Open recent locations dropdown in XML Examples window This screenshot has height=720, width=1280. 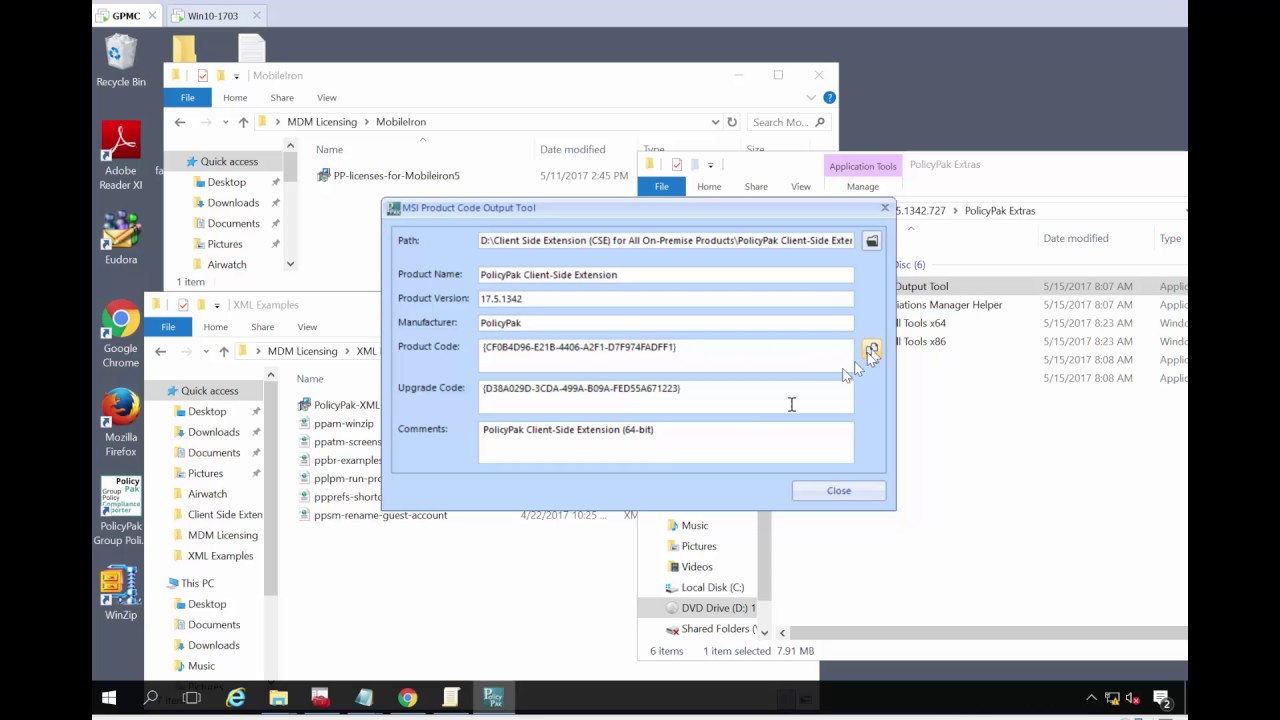click(206, 351)
